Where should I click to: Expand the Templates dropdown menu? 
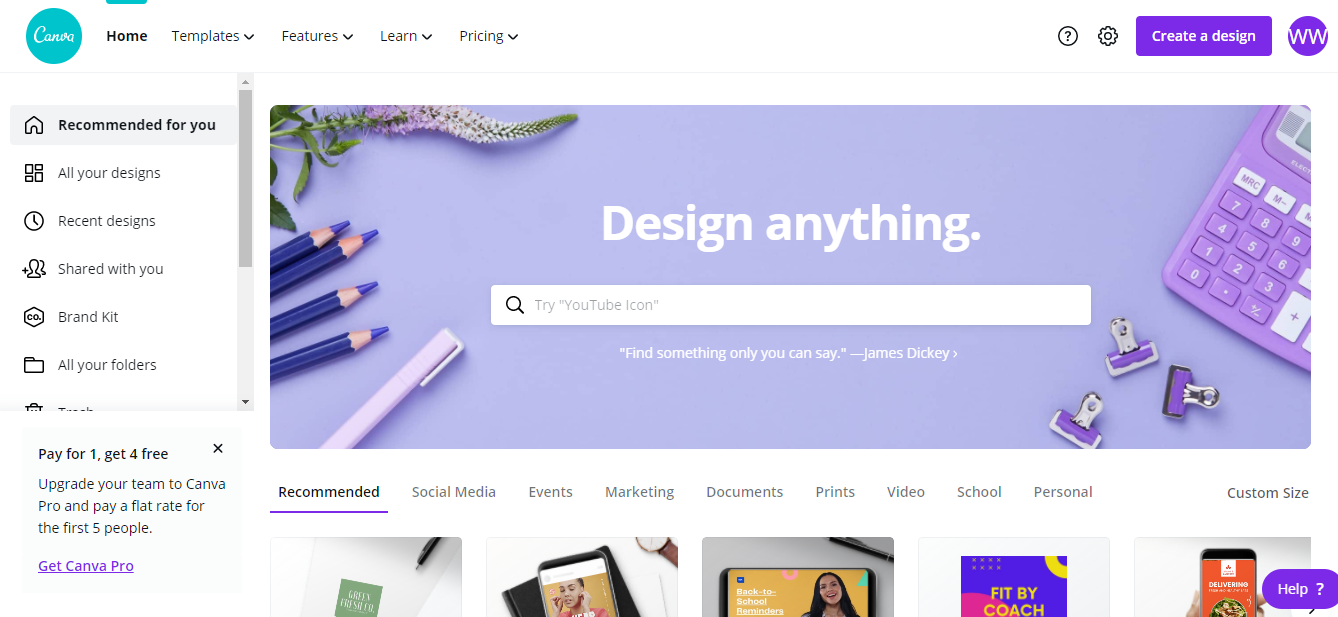tap(213, 36)
